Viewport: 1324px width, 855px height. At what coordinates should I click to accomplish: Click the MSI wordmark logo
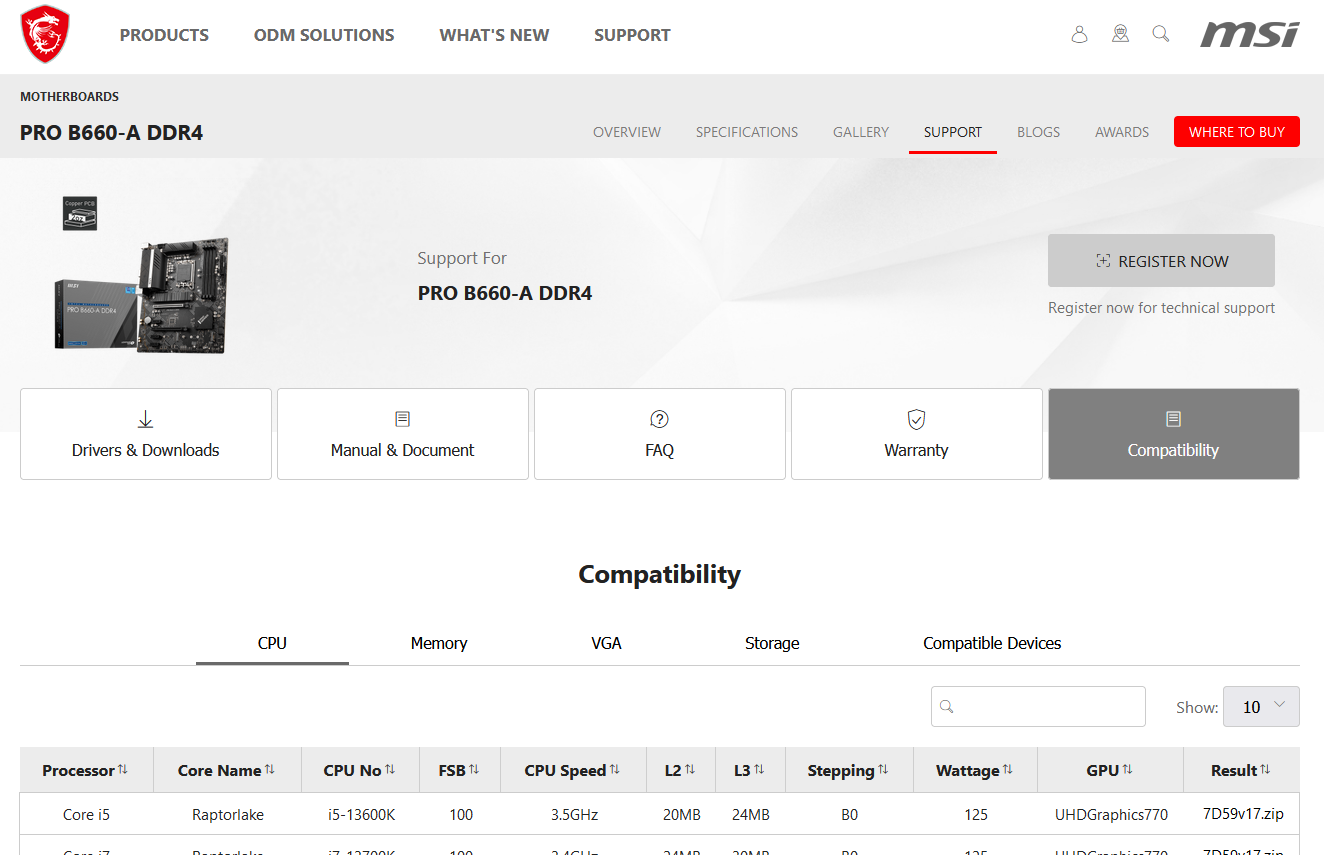click(1250, 34)
